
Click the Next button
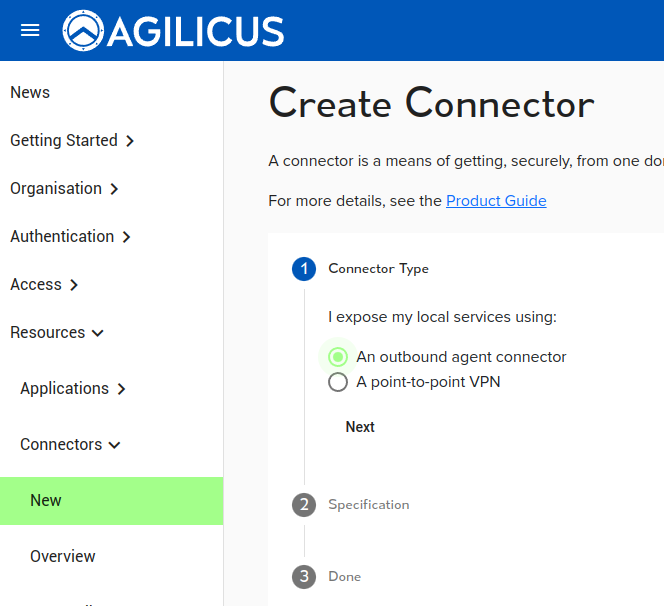[360, 427]
